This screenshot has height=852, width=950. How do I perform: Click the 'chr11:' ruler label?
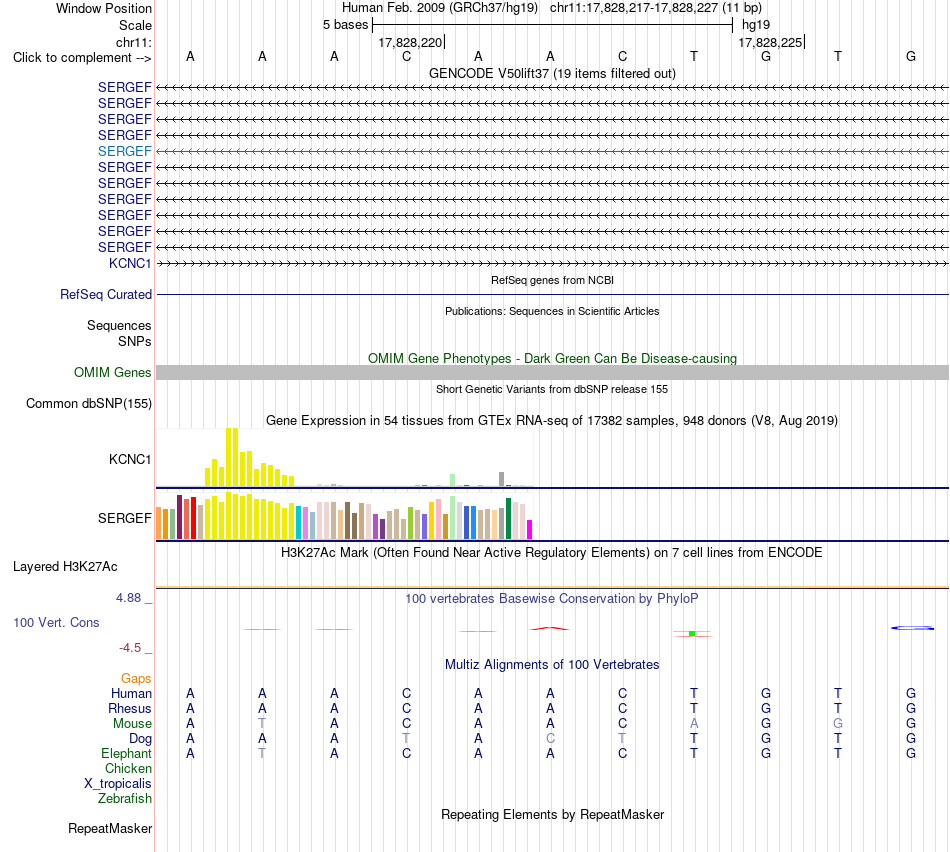coord(133,42)
